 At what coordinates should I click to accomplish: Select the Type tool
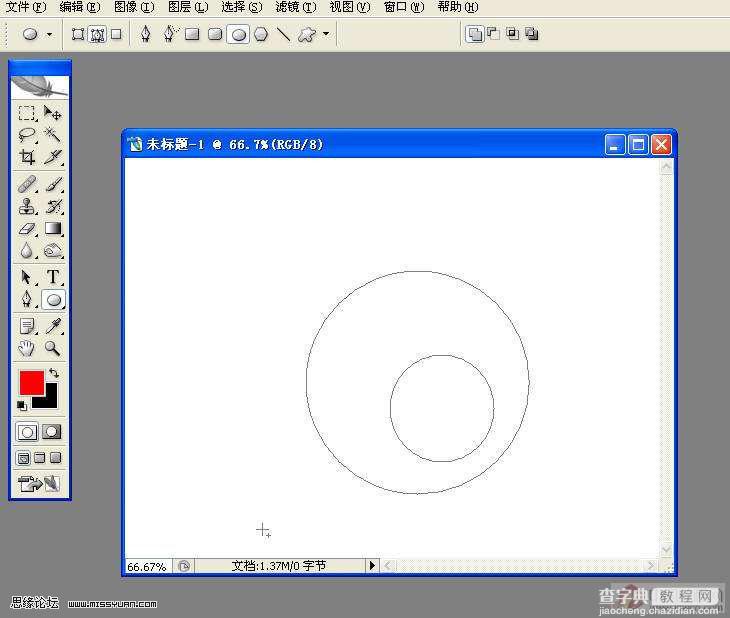[52, 277]
